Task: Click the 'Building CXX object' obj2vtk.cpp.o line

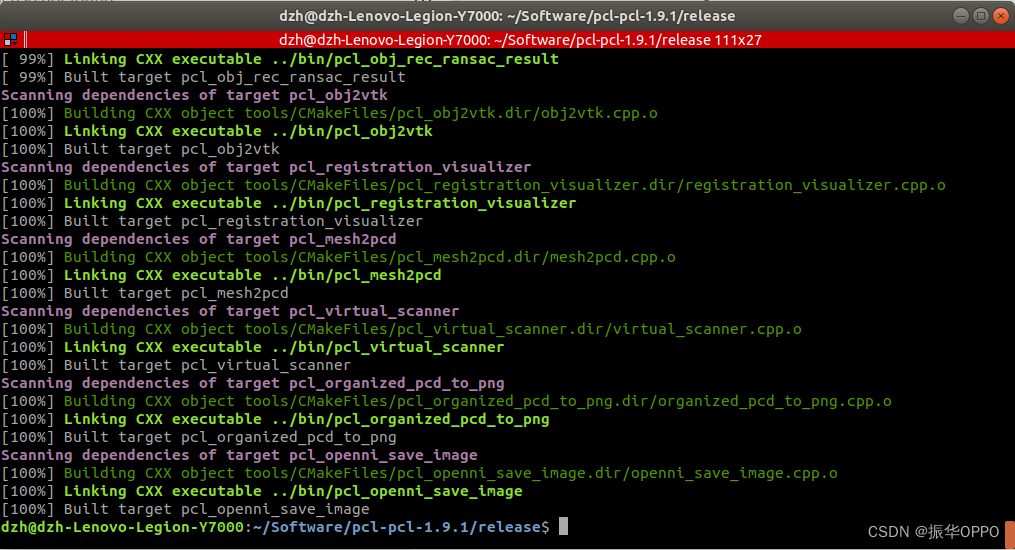Action: 329,113
